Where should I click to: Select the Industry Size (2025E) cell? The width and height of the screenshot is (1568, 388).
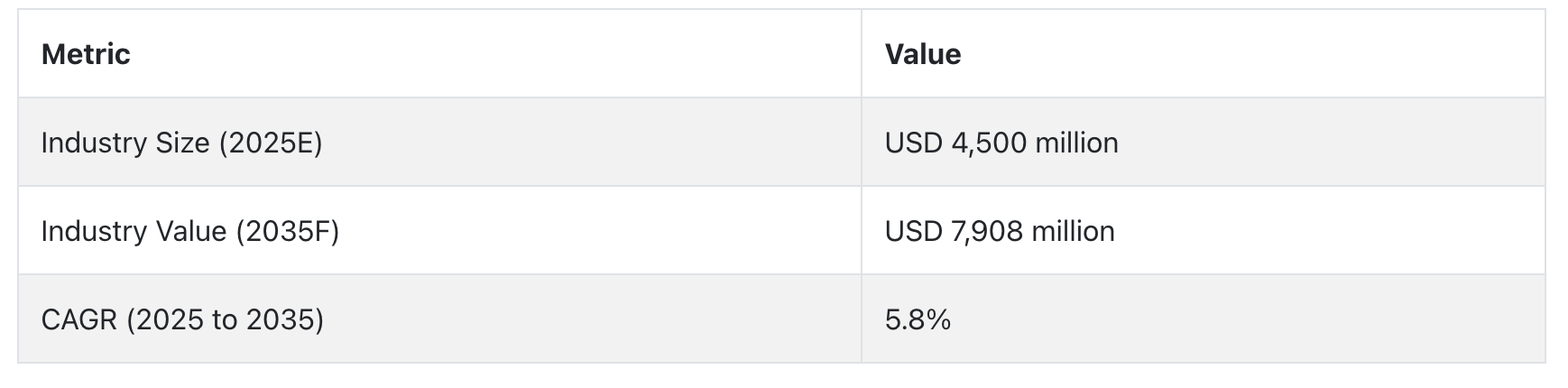[439, 143]
